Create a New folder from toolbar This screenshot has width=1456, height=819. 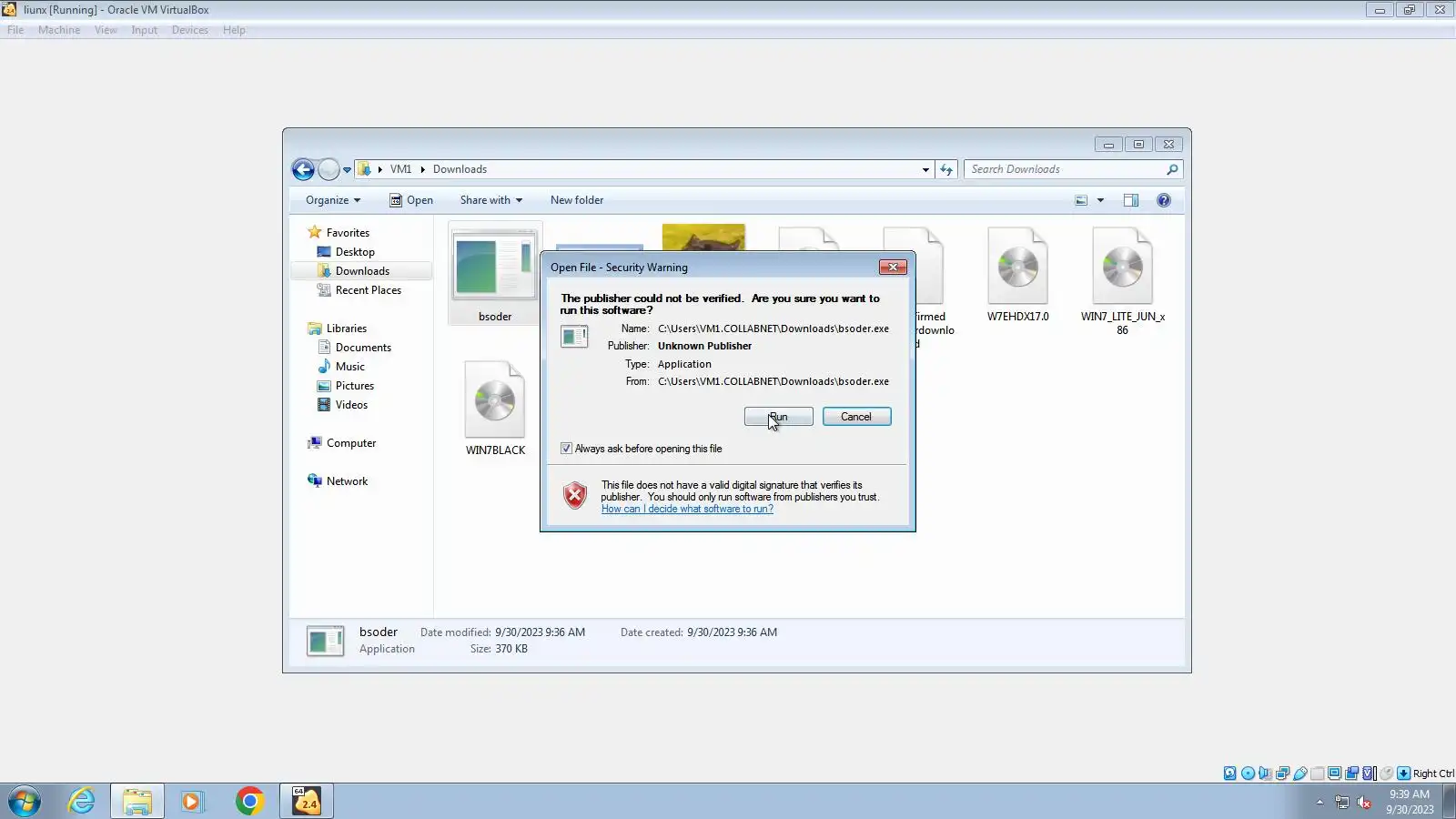pos(577,200)
